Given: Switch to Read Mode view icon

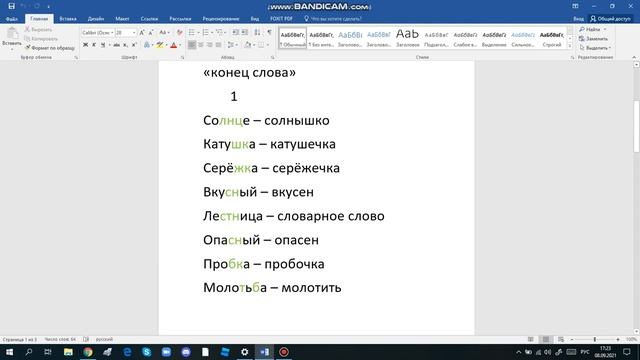Looking at the screenshot, I should point(531,339).
